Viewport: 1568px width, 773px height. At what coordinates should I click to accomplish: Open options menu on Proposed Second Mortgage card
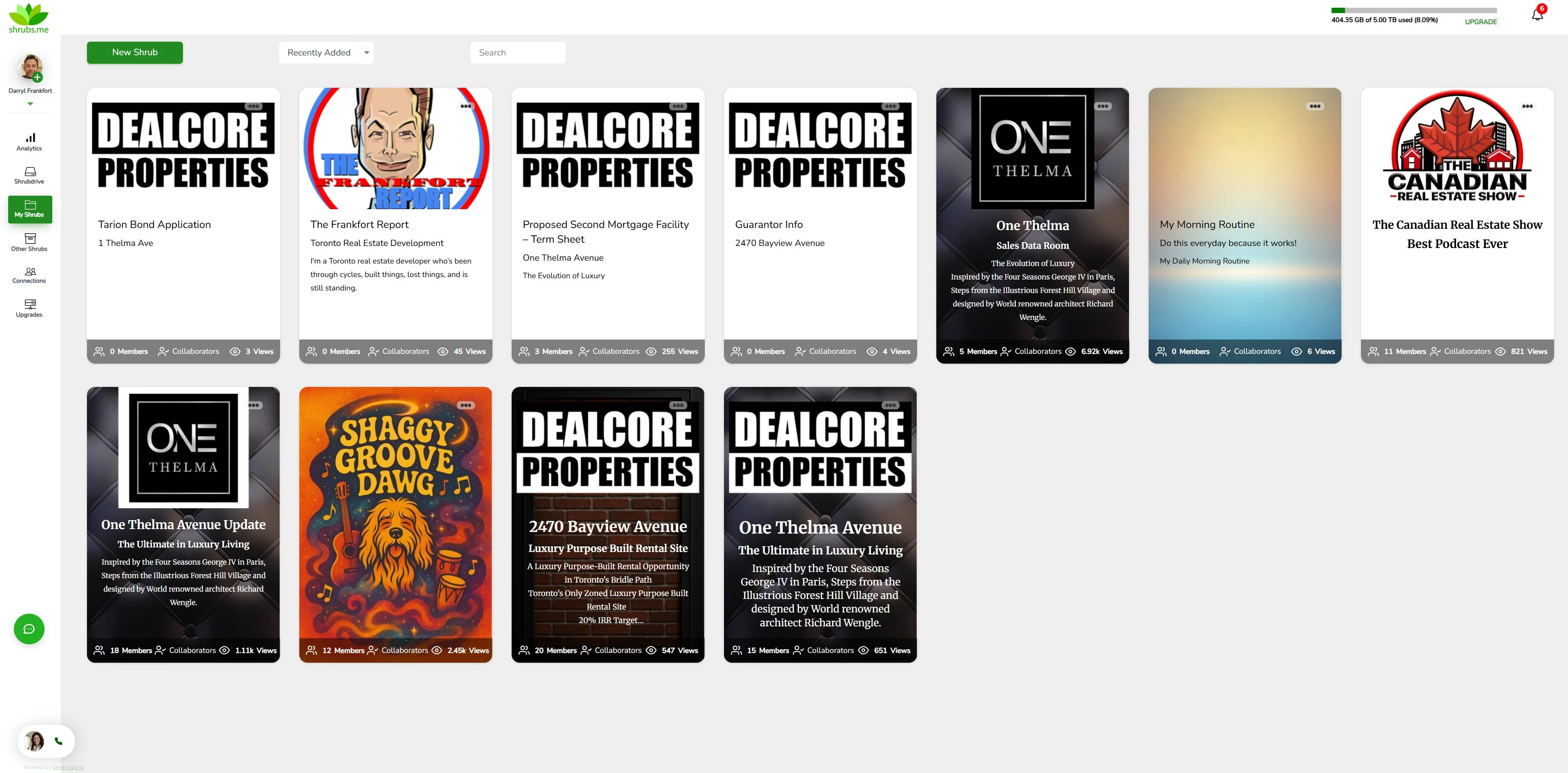tap(678, 106)
